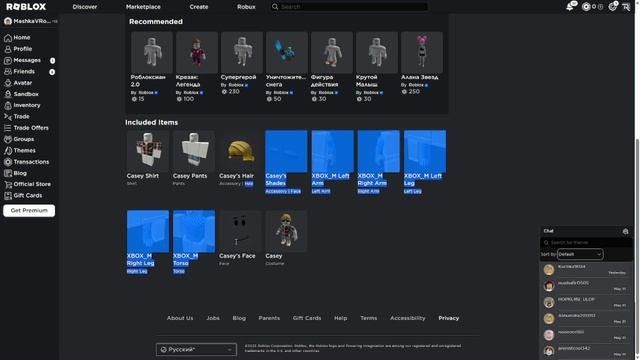The image size is (640, 360).
Task: Open the XBOX_M Torso item
Action: pyautogui.click(x=194, y=242)
